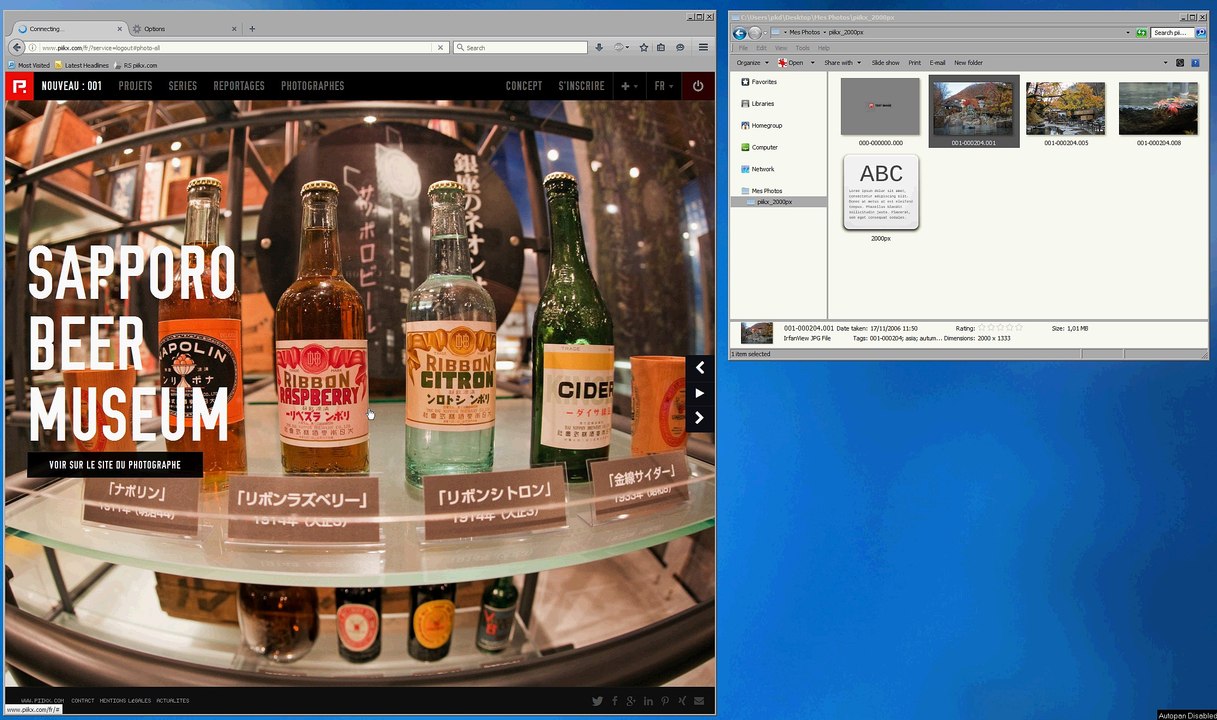The image size is (1217, 720).
Task: Open Latest Headlines bookmark
Action: pyautogui.click(x=82, y=65)
